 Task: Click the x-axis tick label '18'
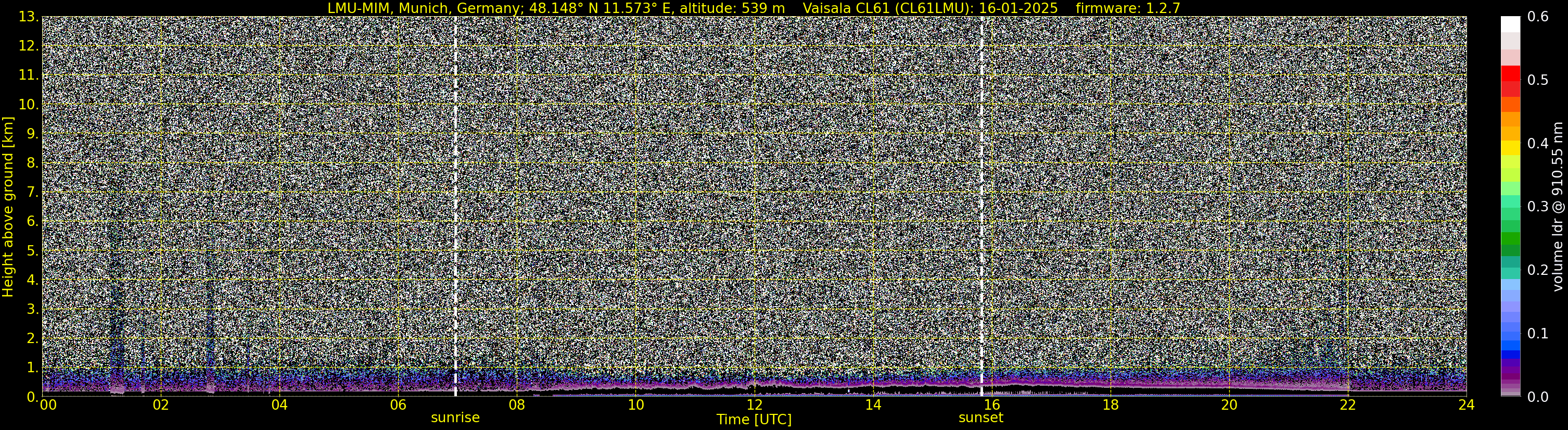pyautogui.click(x=1110, y=405)
